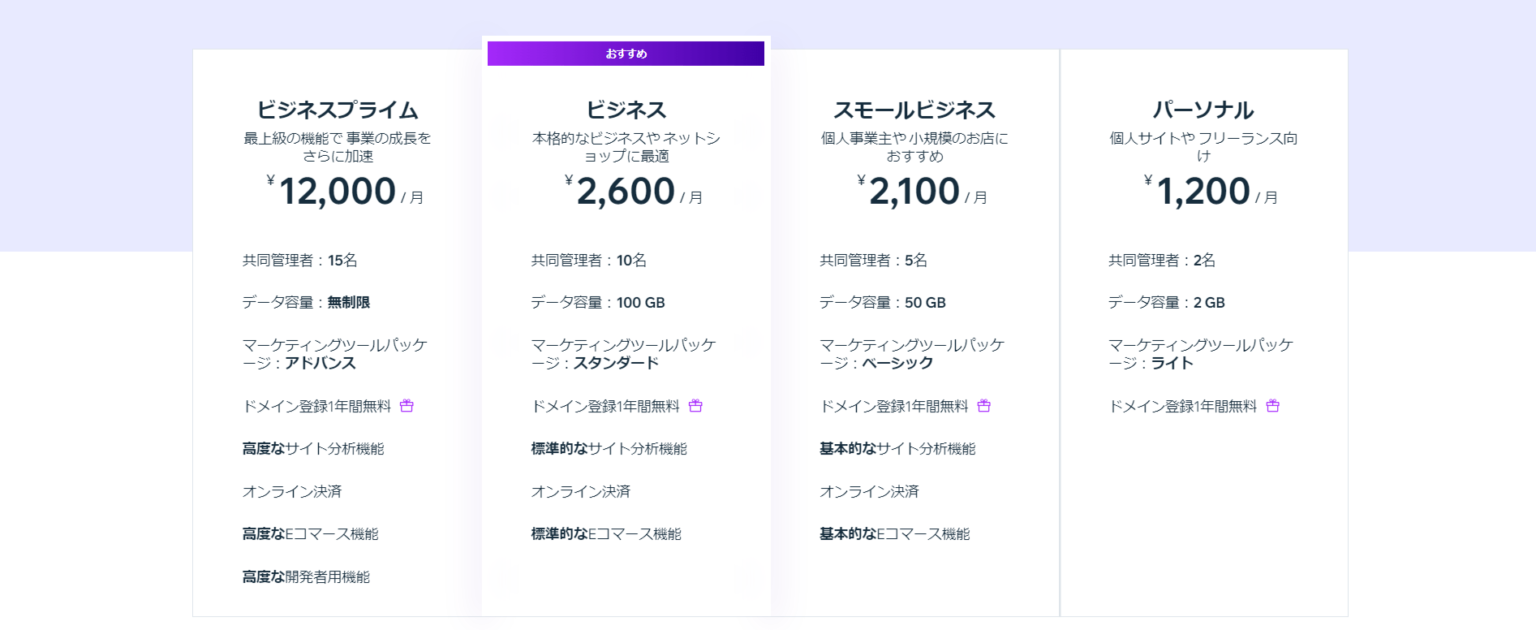The image size is (1536, 630).
Task: Click gift icon in パーソナル plan
Action: coord(1273,406)
